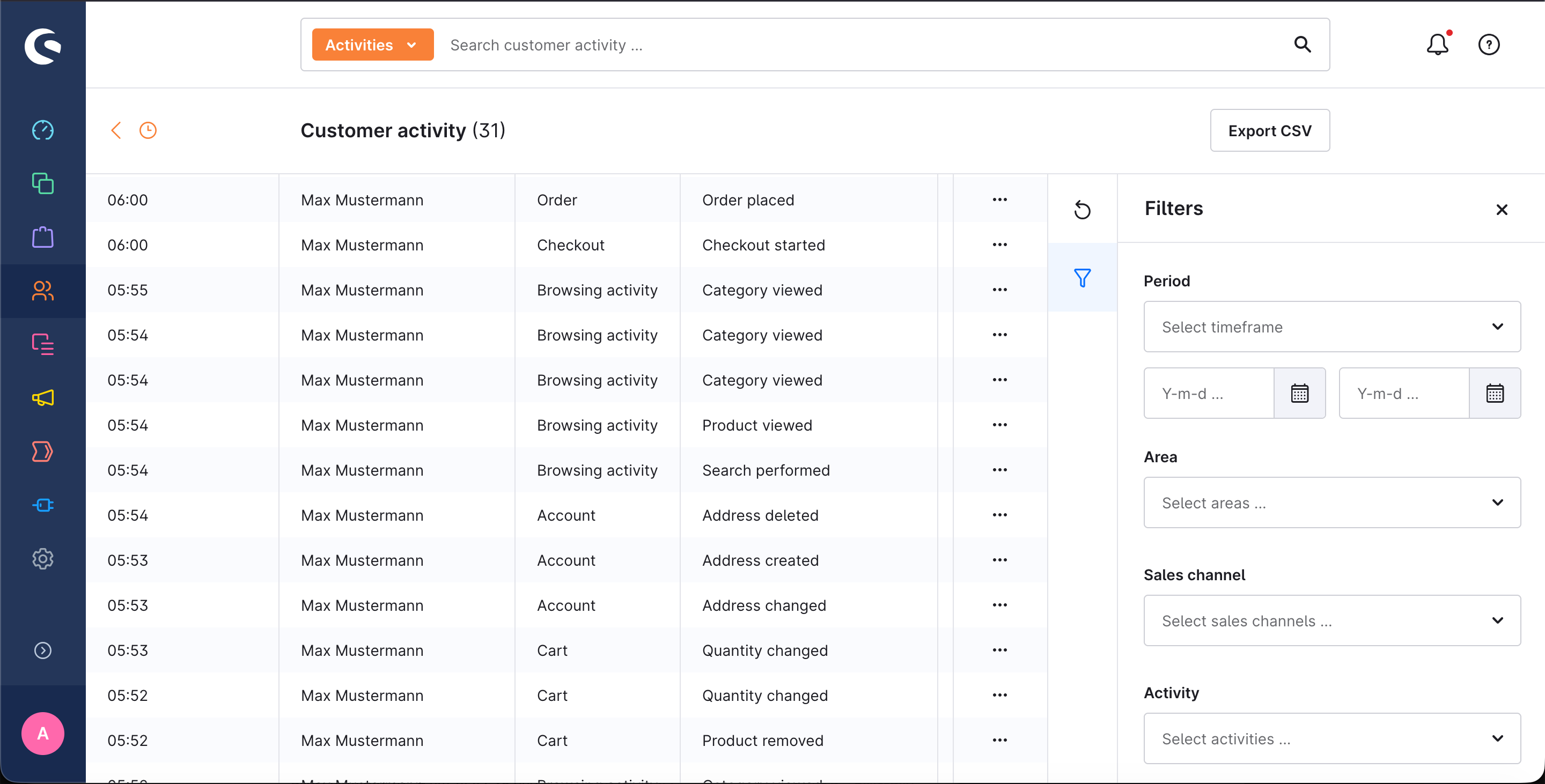Export the activity list as CSV
This screenshot has height=784, width=1545.
pyautogui.click(x=1270, y=130)
